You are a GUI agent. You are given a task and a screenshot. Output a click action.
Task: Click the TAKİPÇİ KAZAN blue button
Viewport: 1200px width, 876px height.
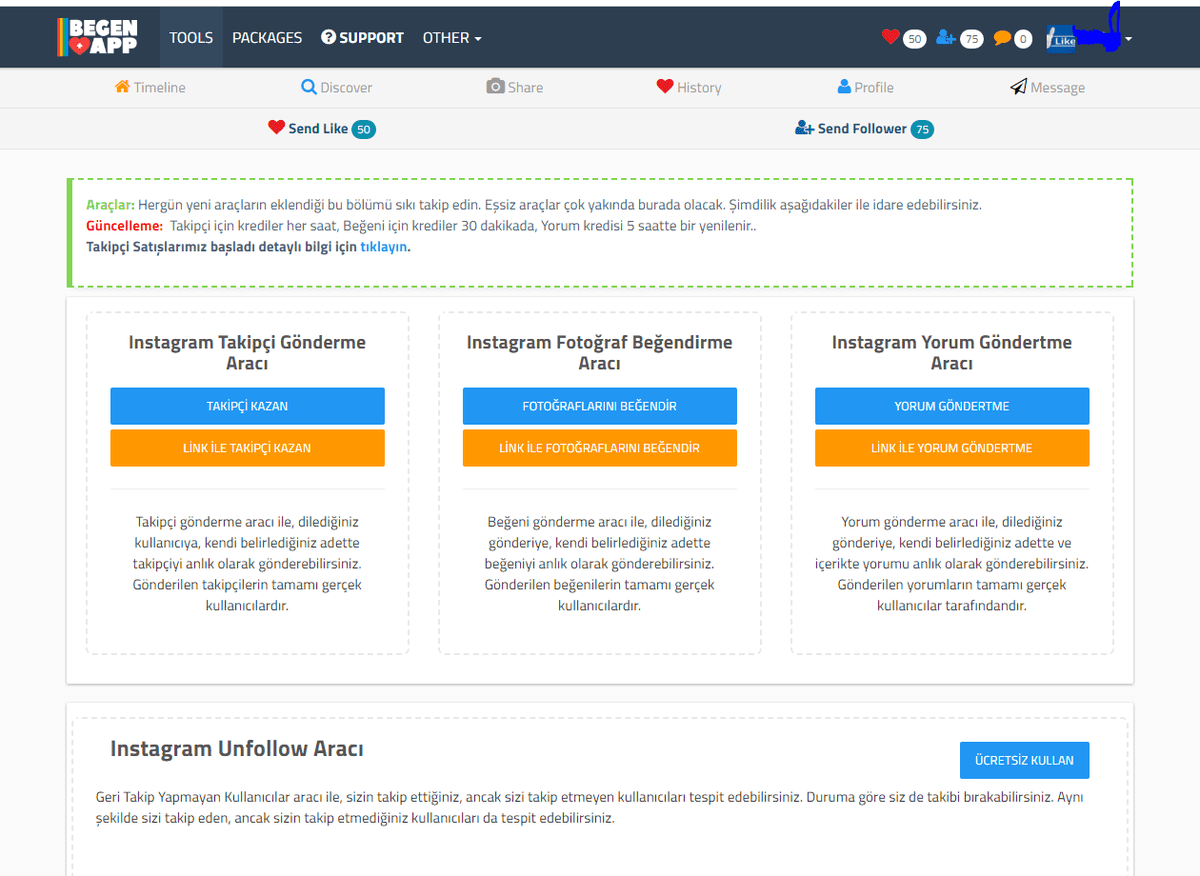(x=247, y=406)
